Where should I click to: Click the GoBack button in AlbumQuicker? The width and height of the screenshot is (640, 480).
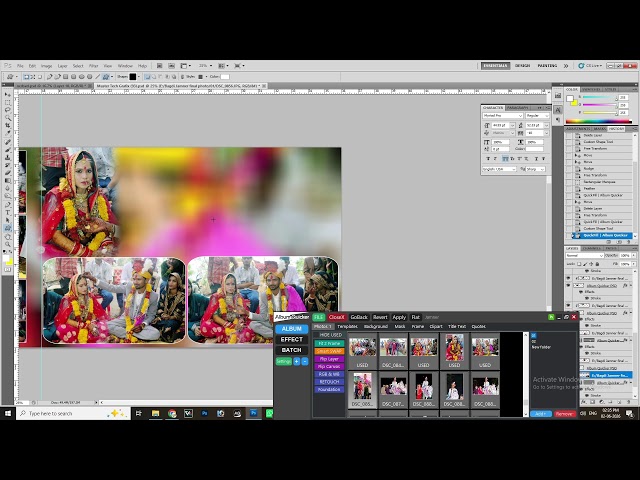(359, 317)
